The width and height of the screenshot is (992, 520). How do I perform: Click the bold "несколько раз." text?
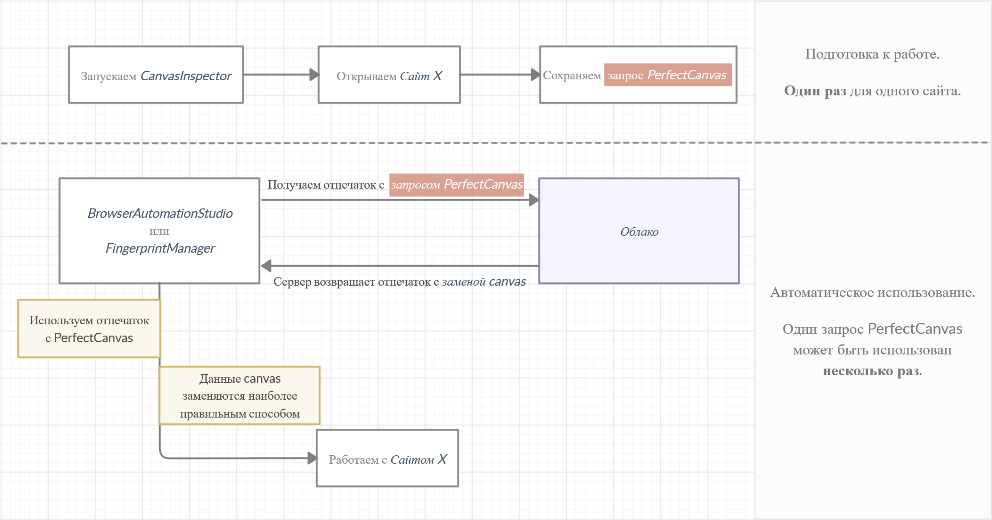click(872, 370)
